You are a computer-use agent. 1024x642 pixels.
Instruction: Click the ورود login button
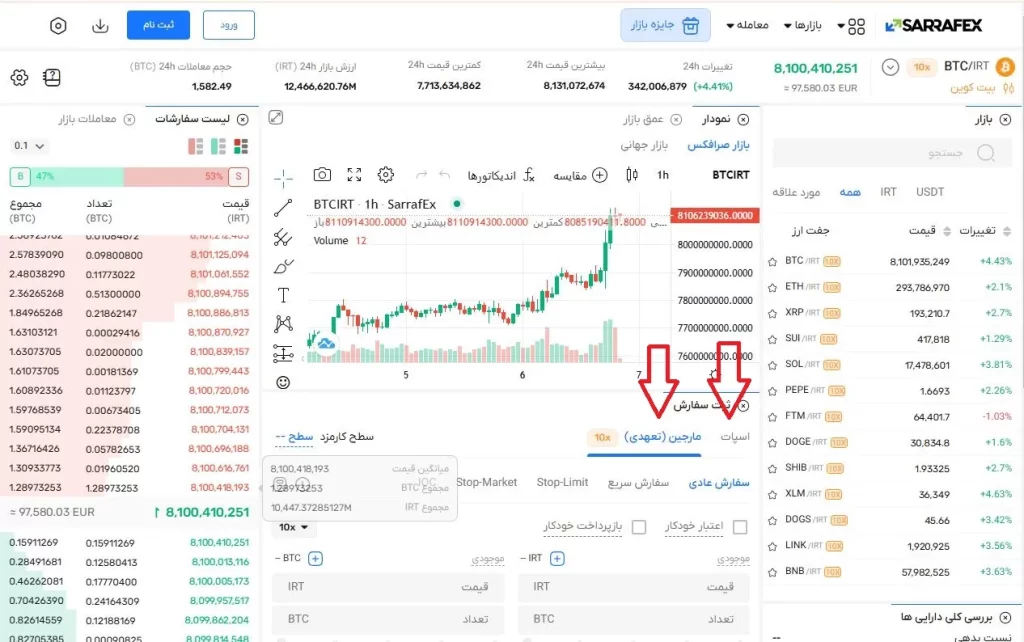[x=228, y=25]
